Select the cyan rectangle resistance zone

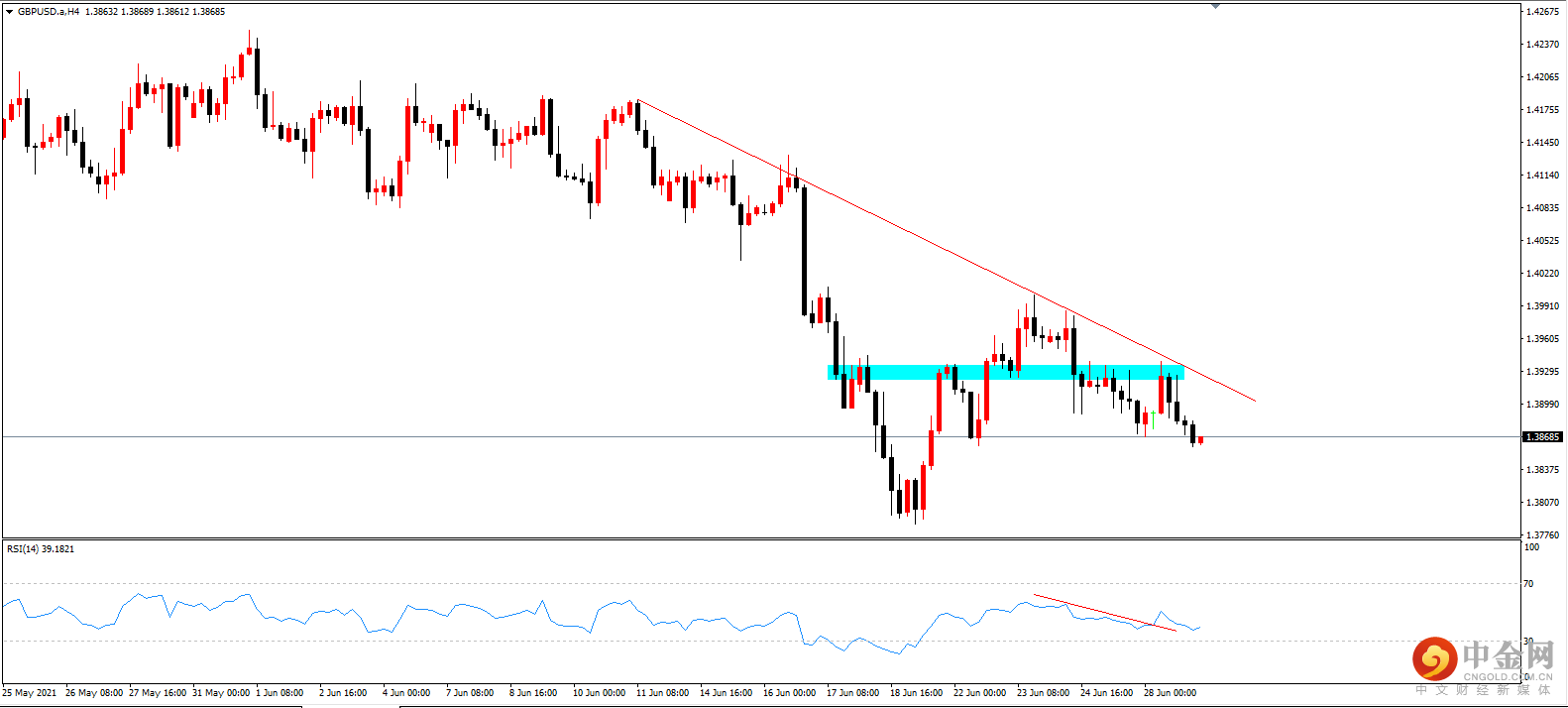point(1005,373)
